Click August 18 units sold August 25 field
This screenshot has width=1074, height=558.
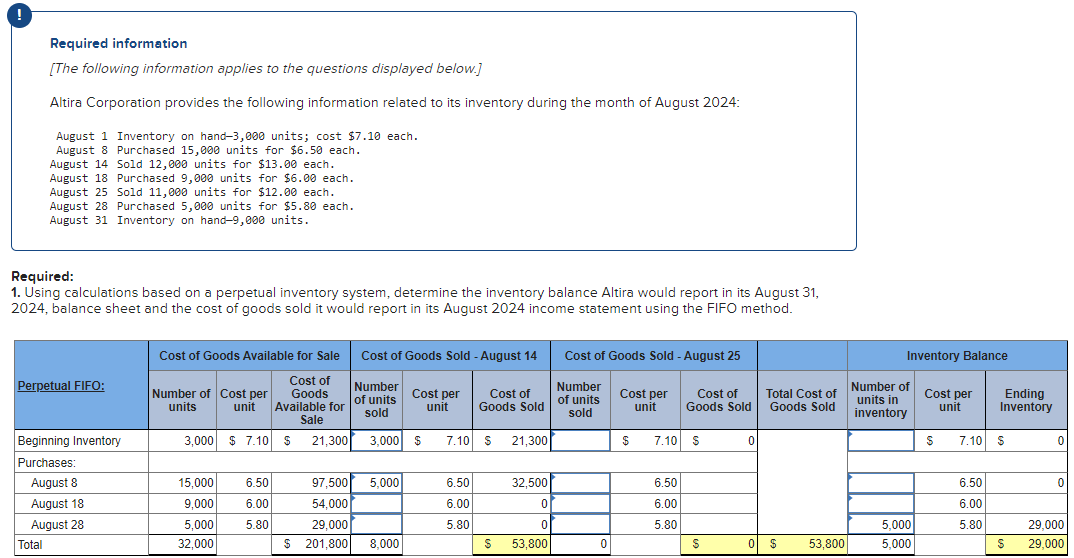(580, 504)
